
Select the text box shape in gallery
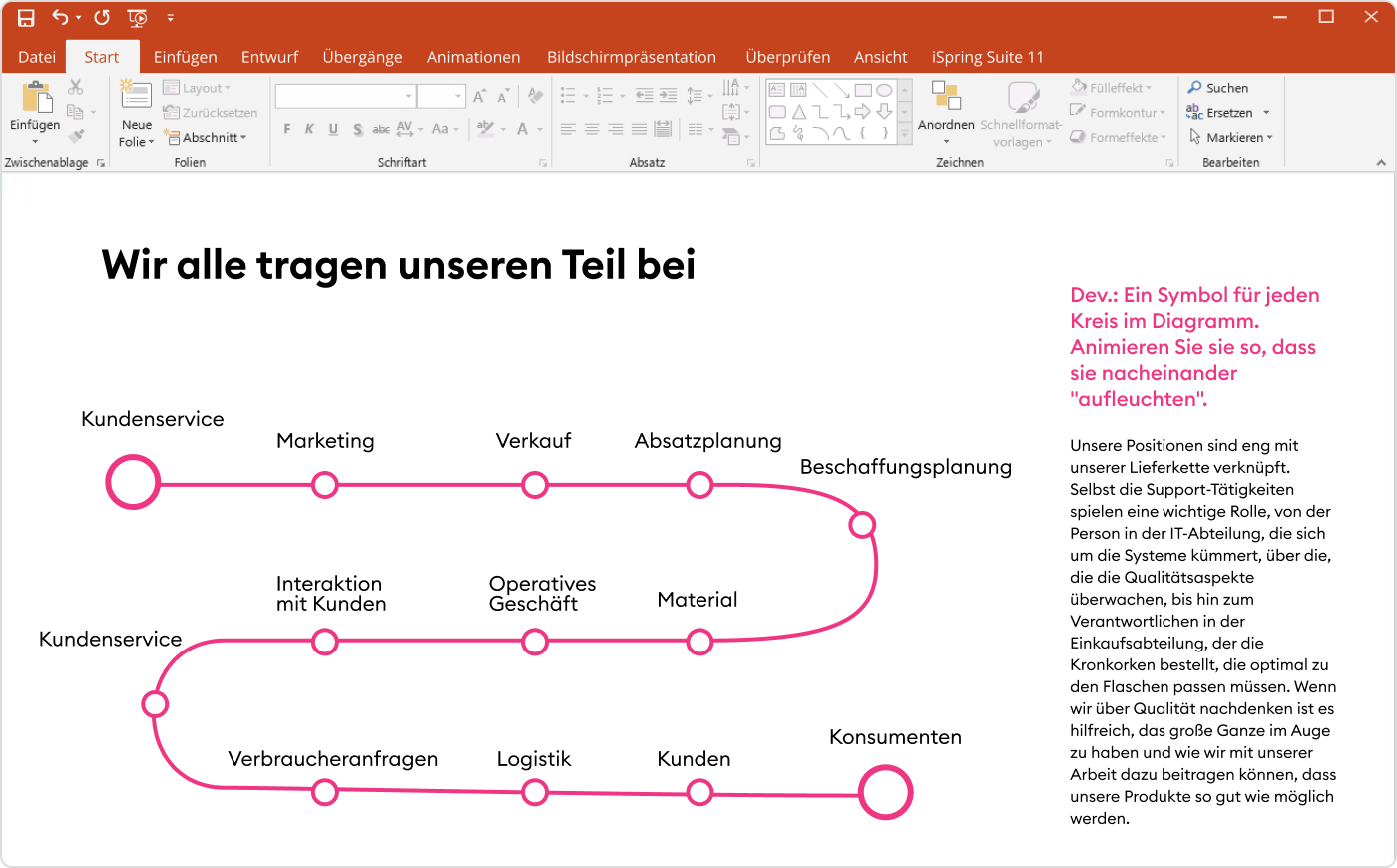pos(777,90)
